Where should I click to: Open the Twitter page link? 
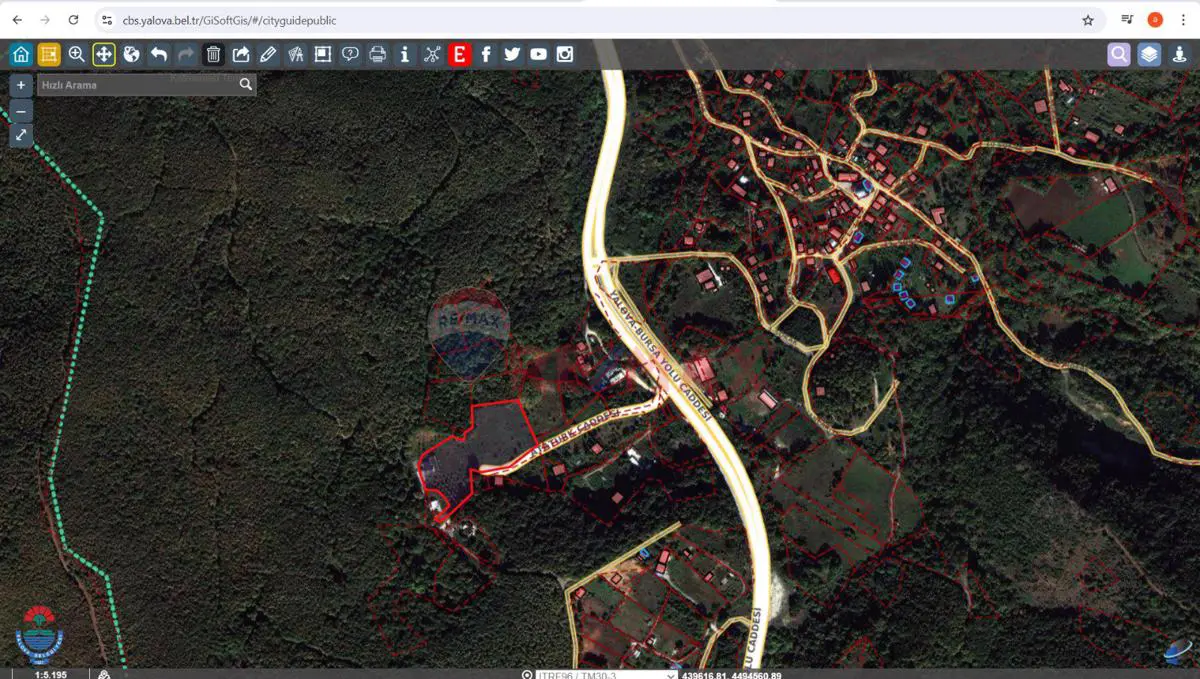[x=512, y=55]
